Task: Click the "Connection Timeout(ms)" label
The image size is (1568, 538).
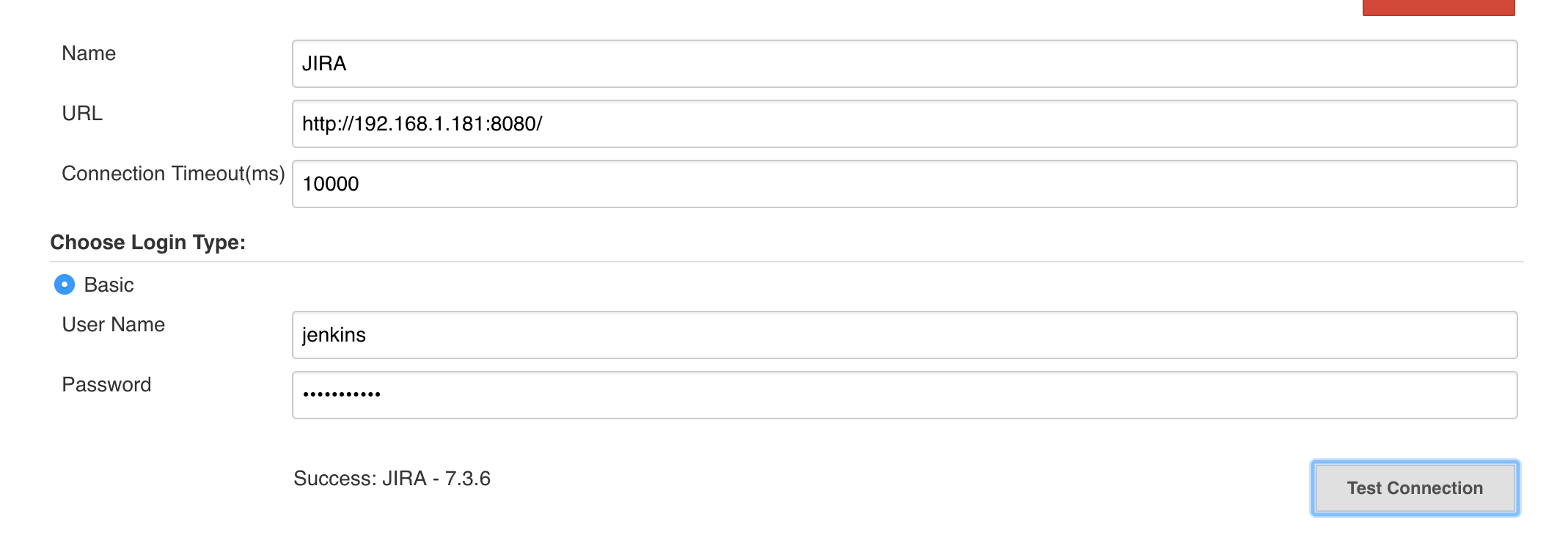Action: click(173, 174)
